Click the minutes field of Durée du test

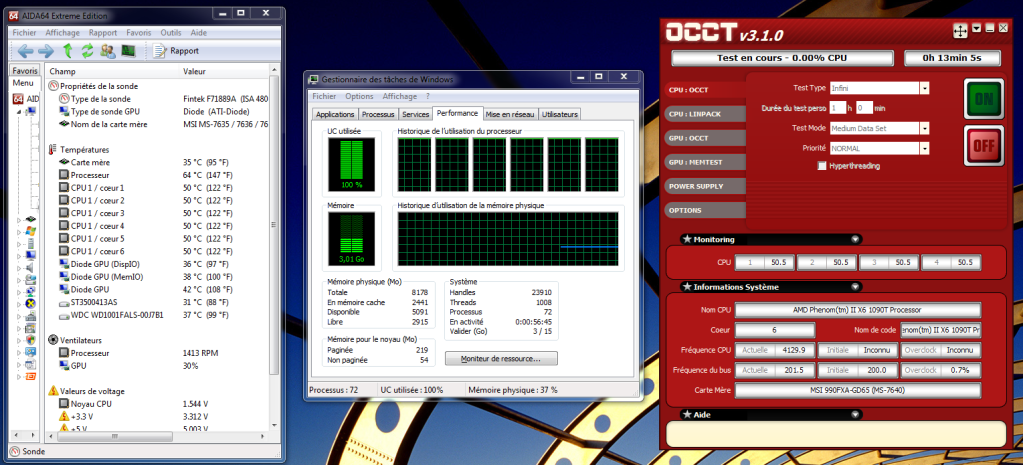[864, 108]
